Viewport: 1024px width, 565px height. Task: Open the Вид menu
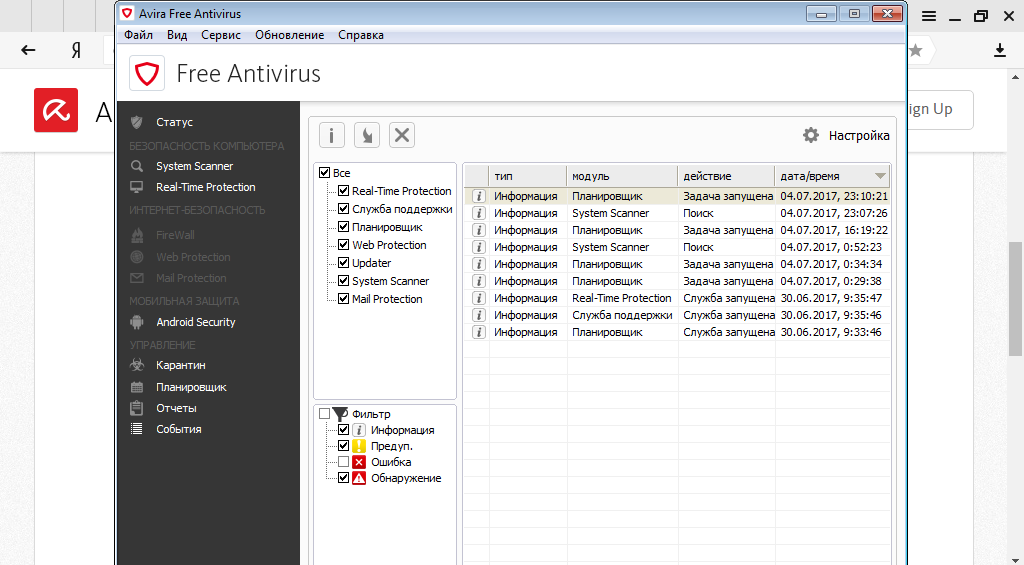click(177, 35)
